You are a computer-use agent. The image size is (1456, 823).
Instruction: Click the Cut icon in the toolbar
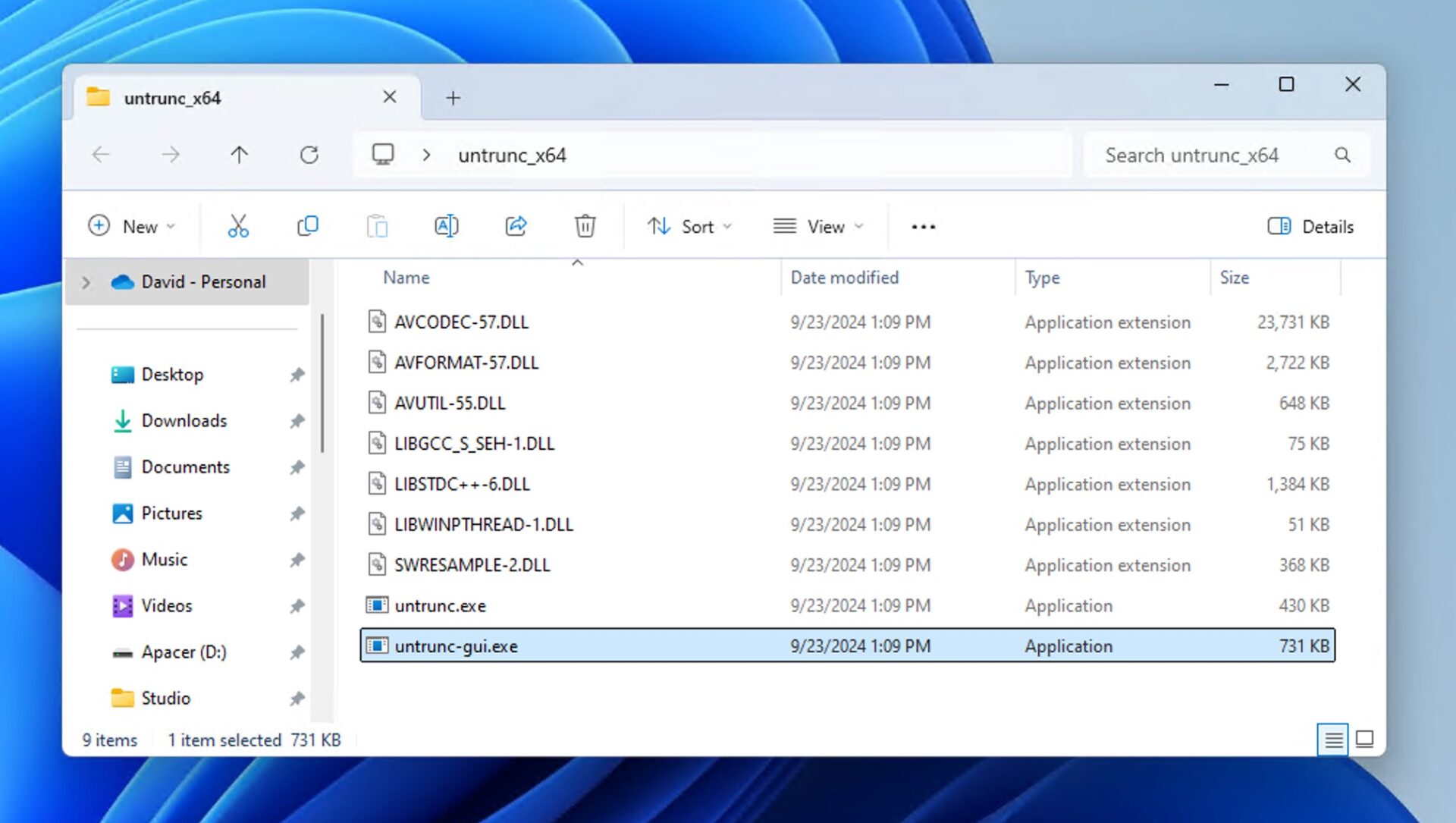pos(237,225)
